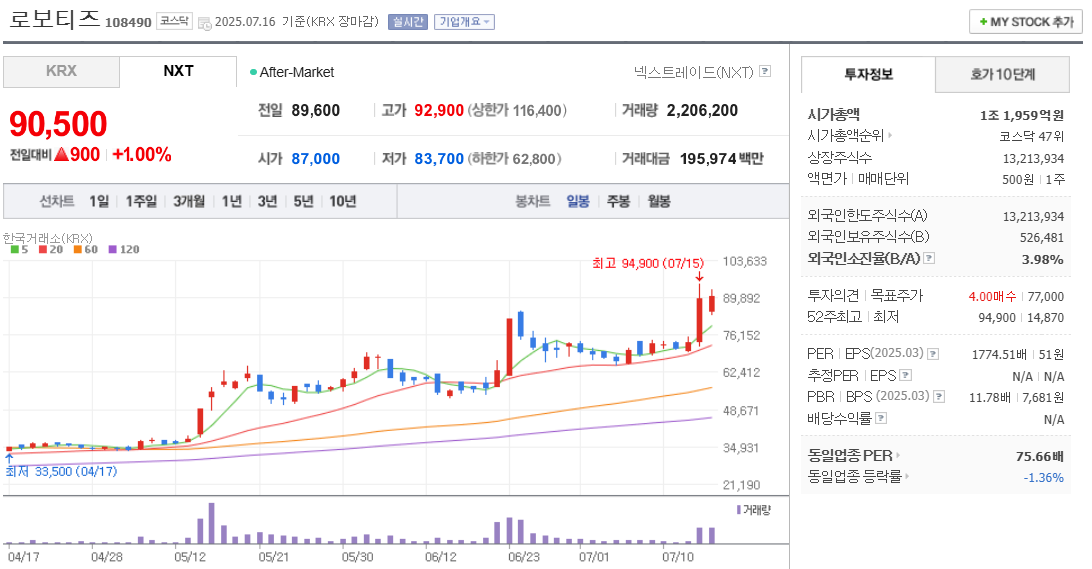Viewport: 1092px width, 569px height.
Task: Click the 1774.51배 PER value
Action: click(999, 354)
